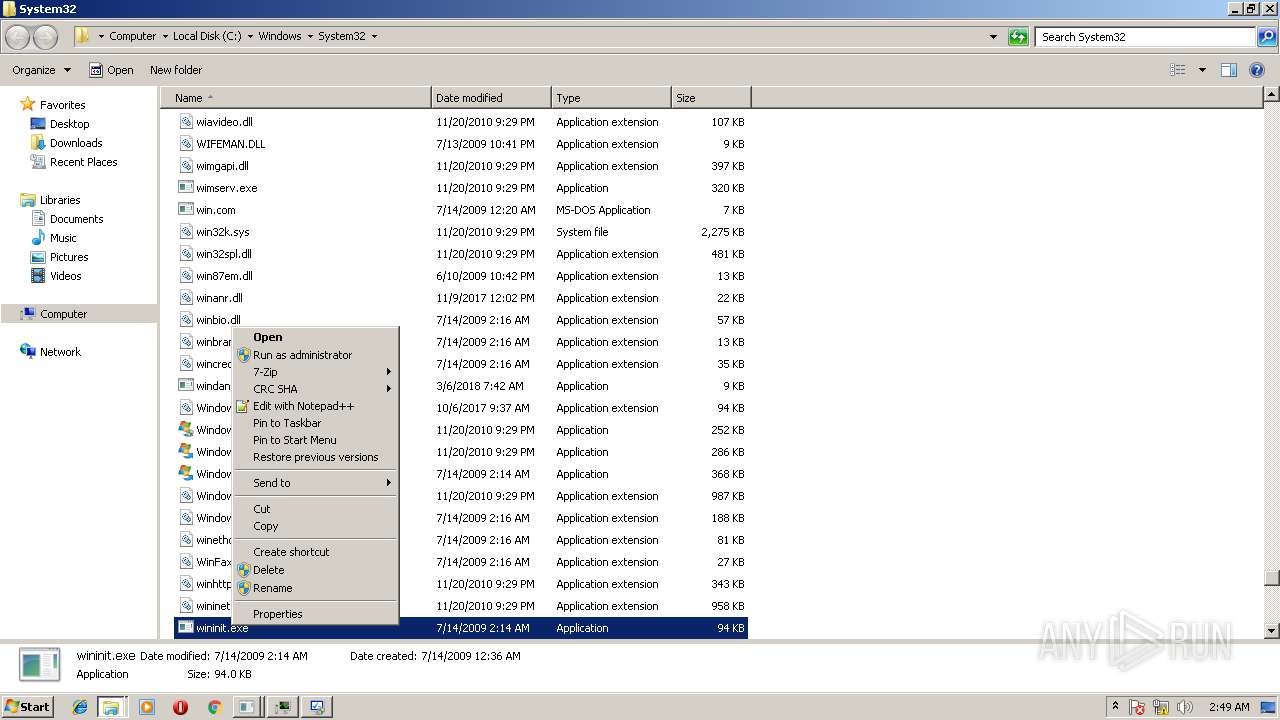Launch Internet Explorer from taskbar
This screenshot has height=720, width=1280.
80,707
